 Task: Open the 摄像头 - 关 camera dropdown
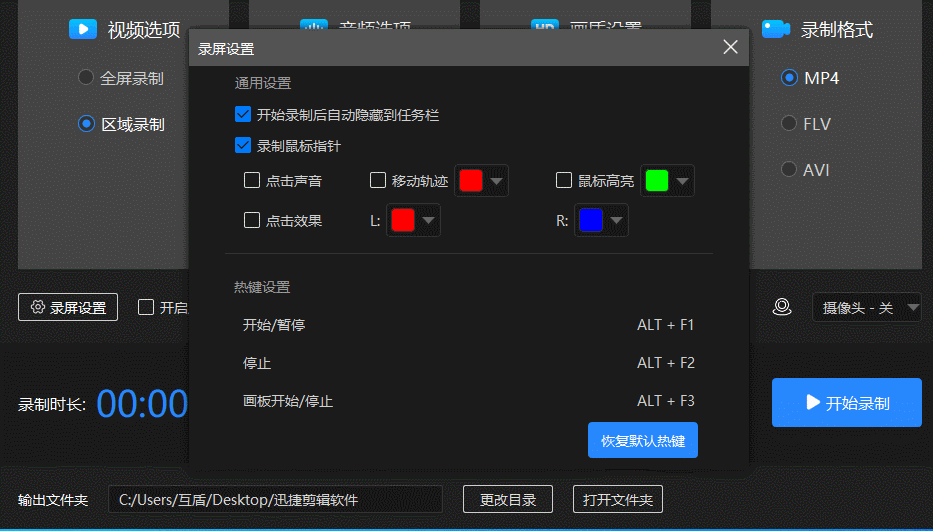point(866,308)
